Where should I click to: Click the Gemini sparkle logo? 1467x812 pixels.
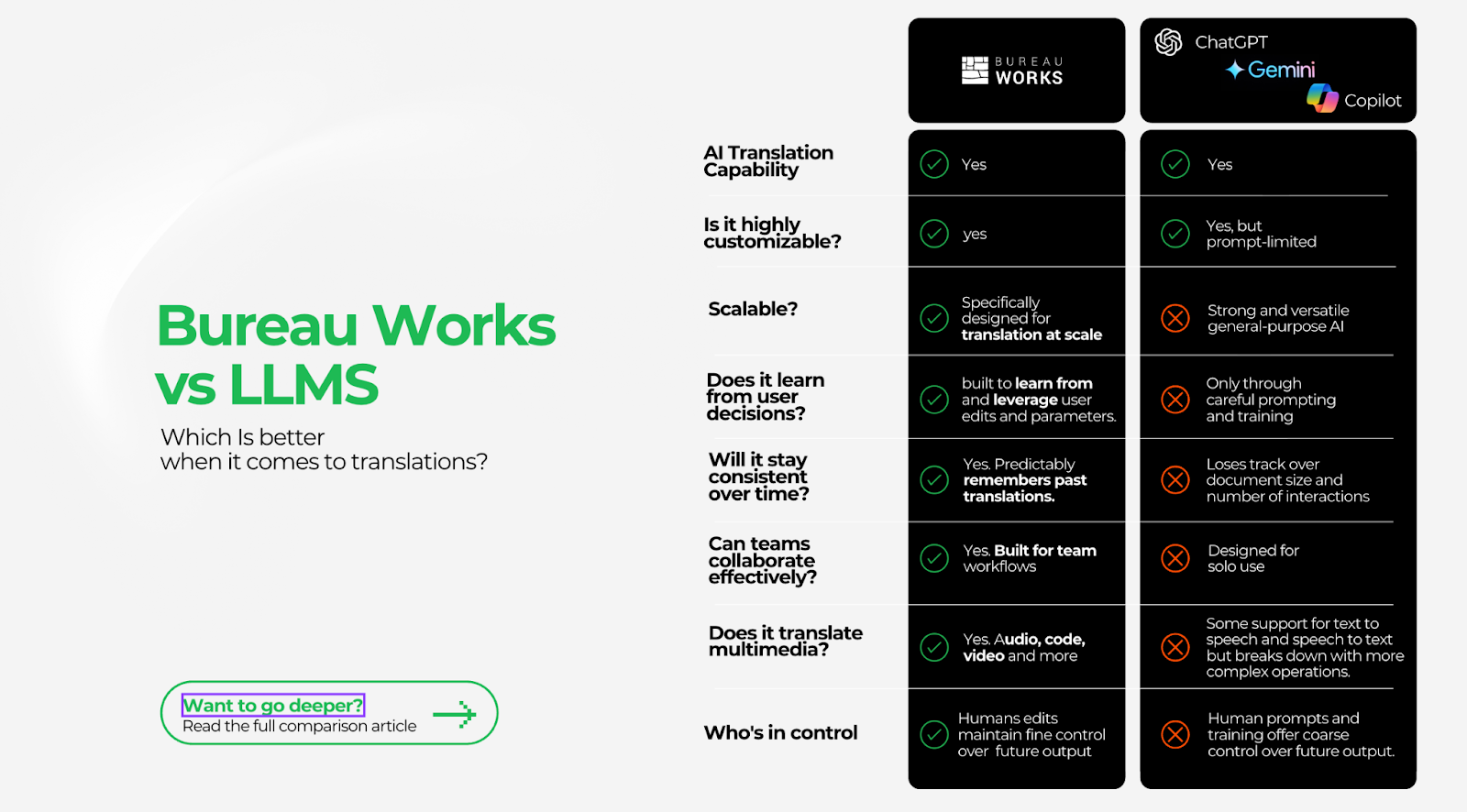click(1235, 70)
